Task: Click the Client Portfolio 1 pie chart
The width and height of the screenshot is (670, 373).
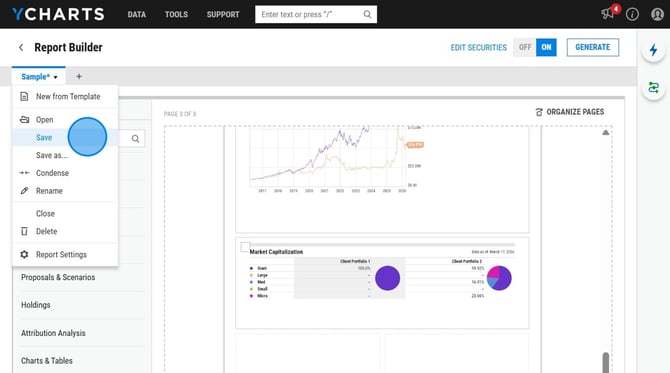Action: click(x=388, y=278)
